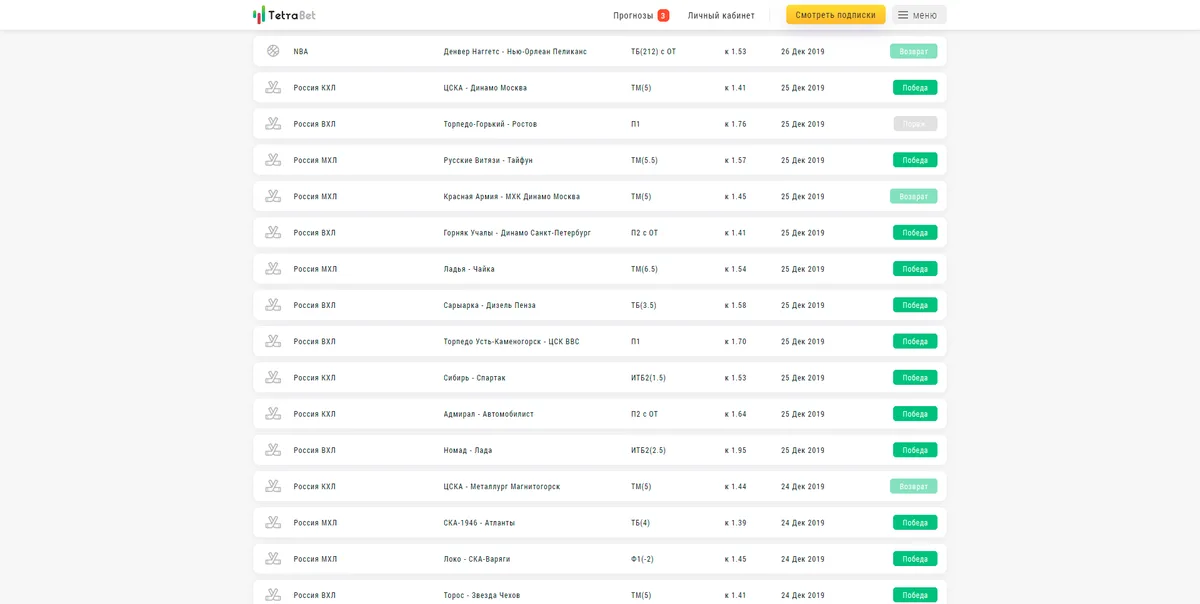This screenshot has height=604, width=1200.
Task: Click the hockey icon in Красная Армия row
Action: point(273,196)
